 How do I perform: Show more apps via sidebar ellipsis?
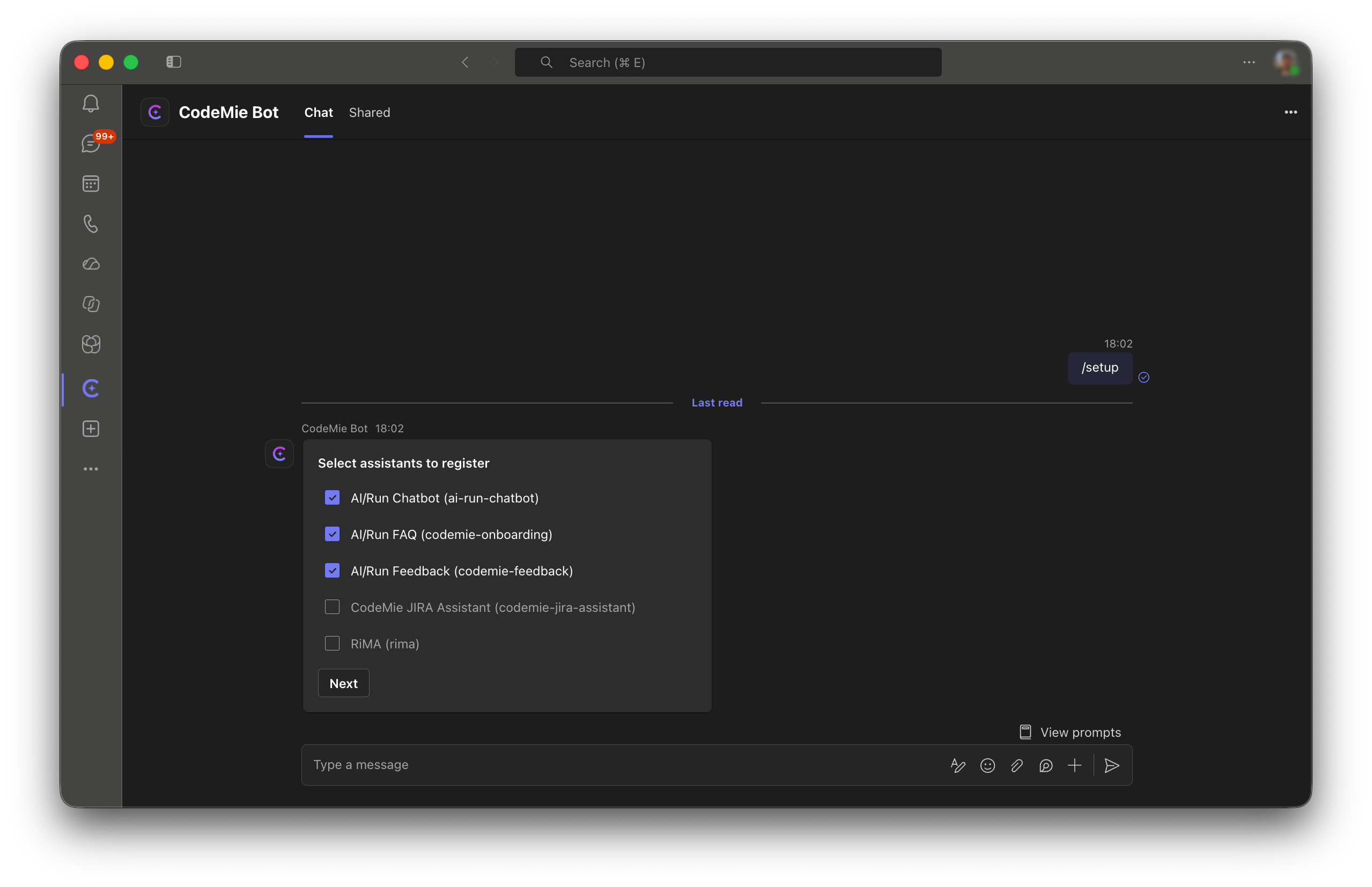coord(91,469)
